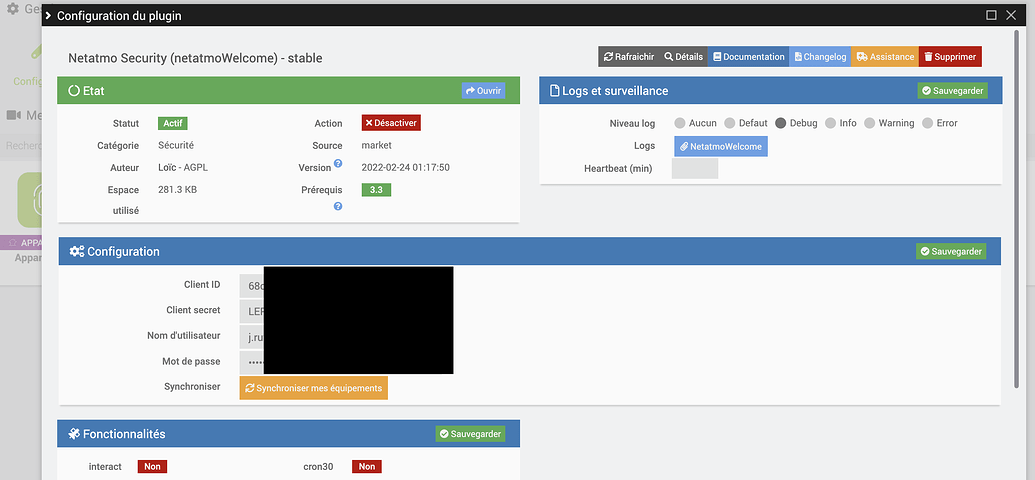This screenshot has height=480, width=1035.
Task: Select the Error log level
Action: click(x=927, y=123)
